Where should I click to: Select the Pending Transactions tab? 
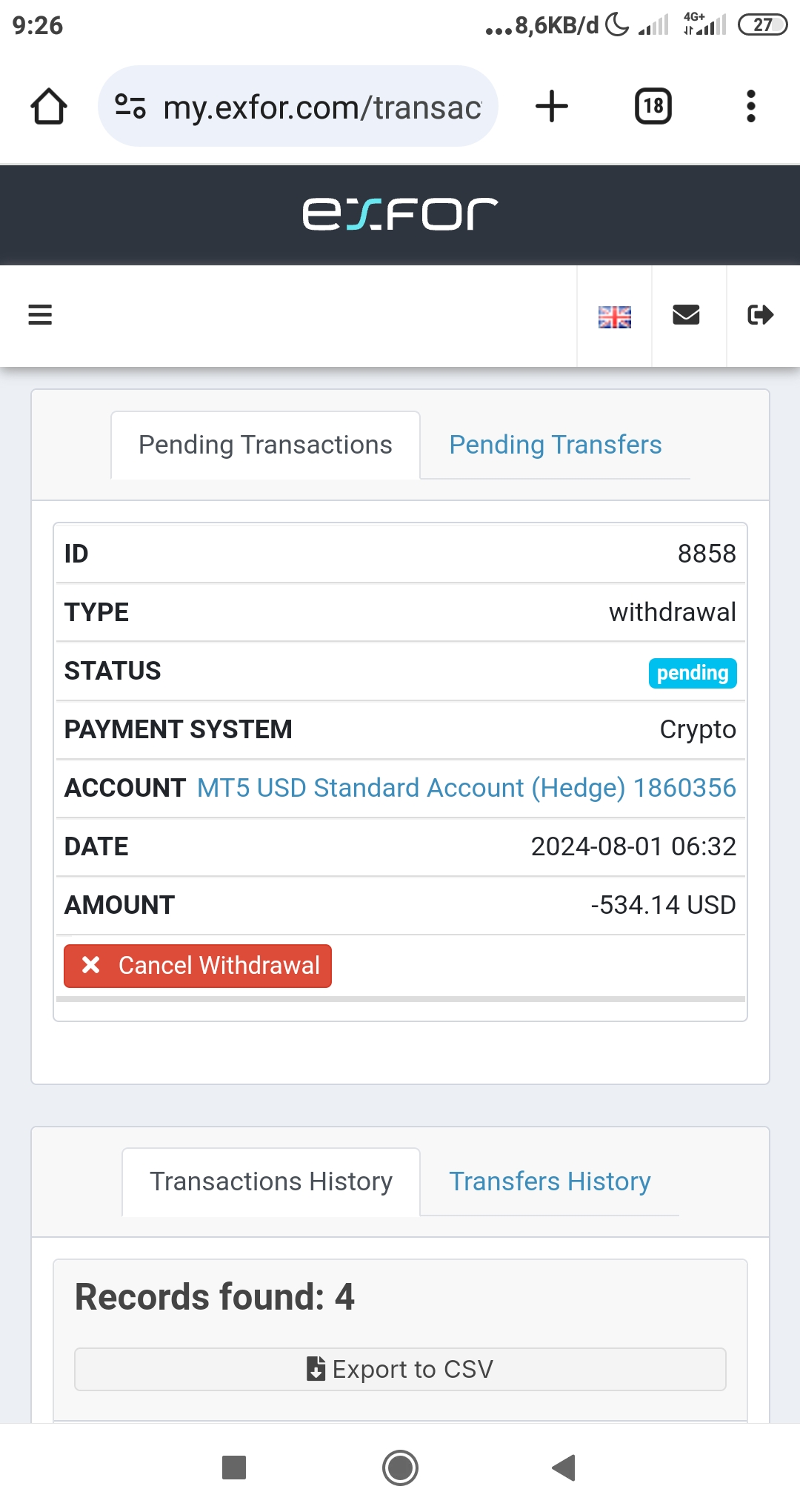coord(265,445)
